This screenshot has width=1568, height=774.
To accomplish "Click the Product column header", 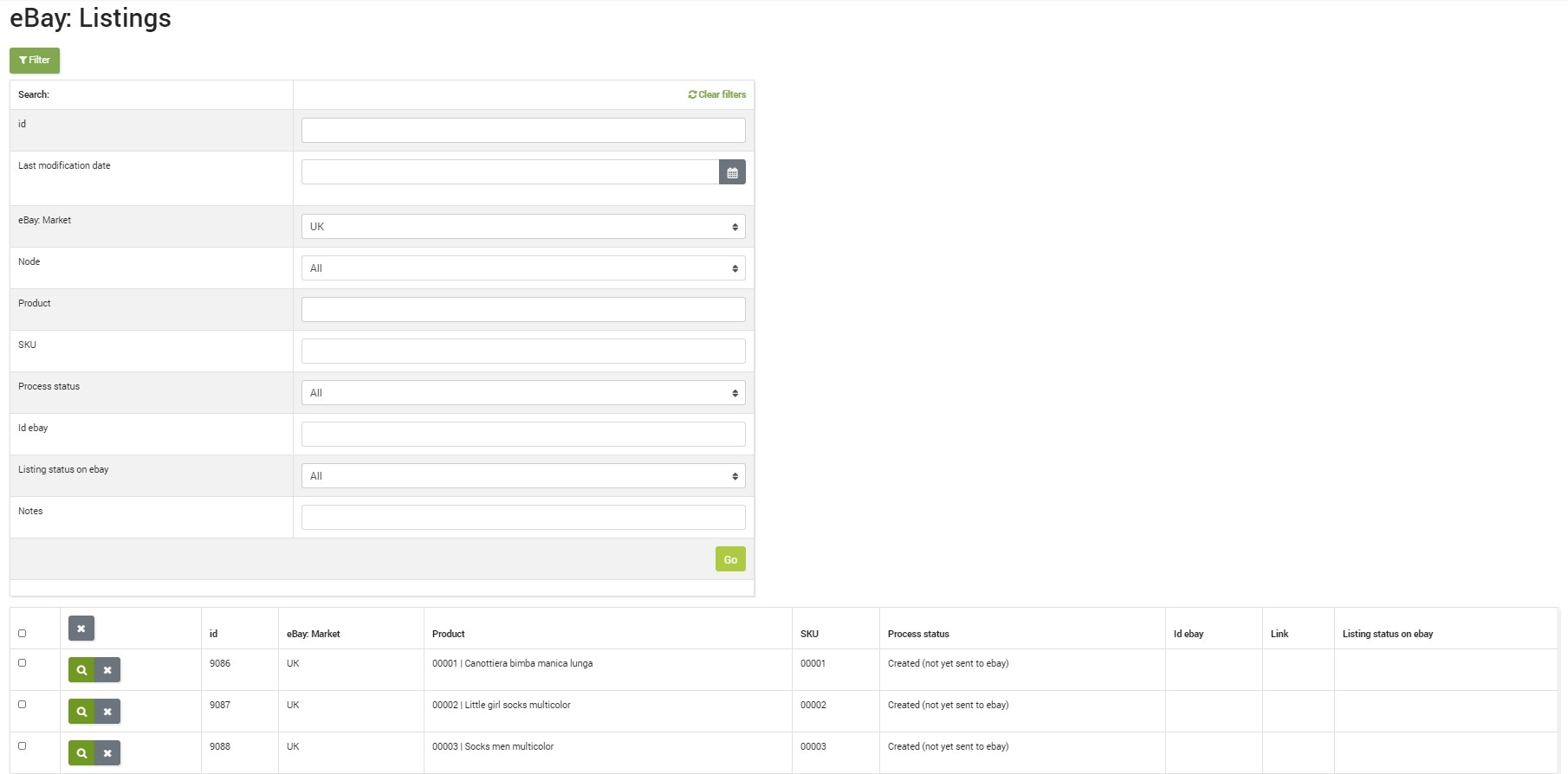I will (x=448, y=634).
